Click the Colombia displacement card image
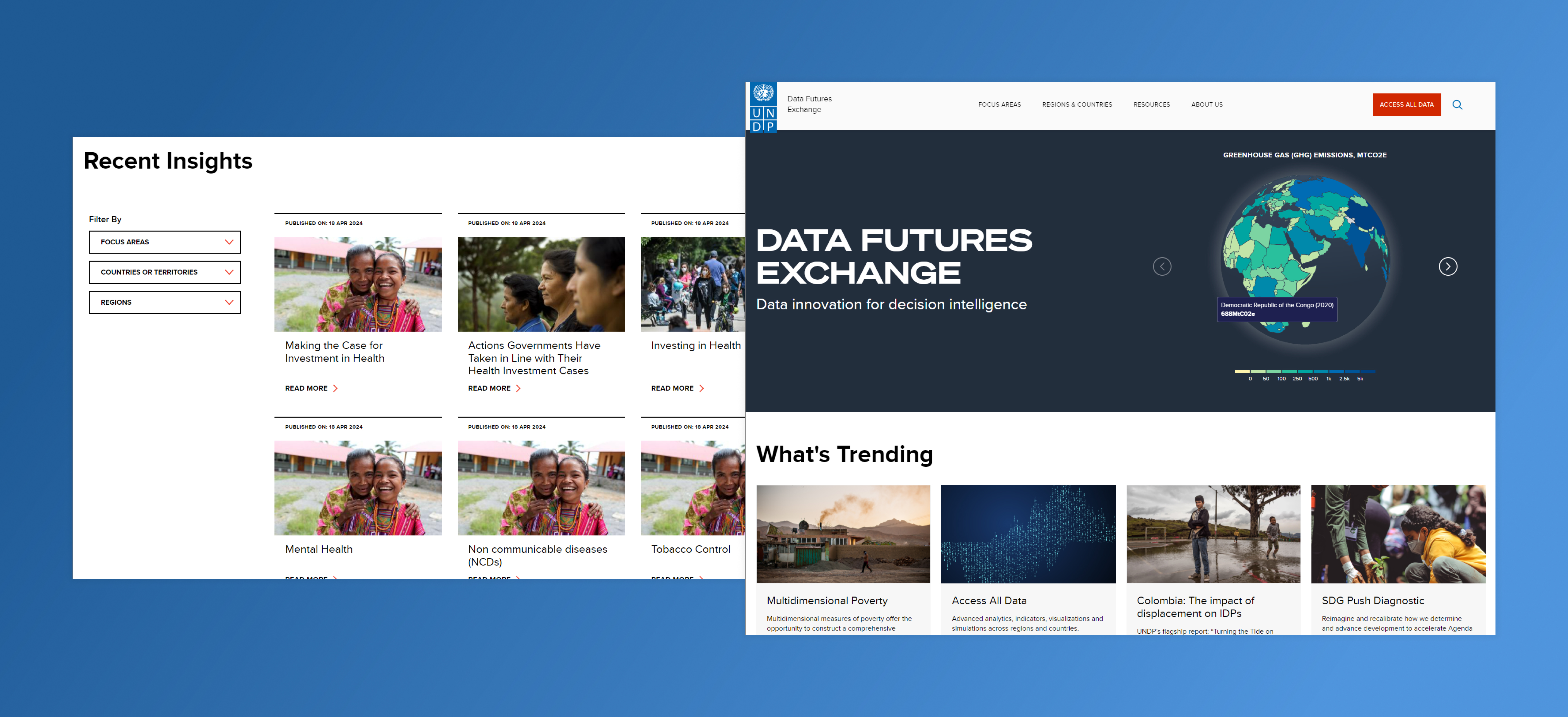1568x717 pixels. point(1213,535)
